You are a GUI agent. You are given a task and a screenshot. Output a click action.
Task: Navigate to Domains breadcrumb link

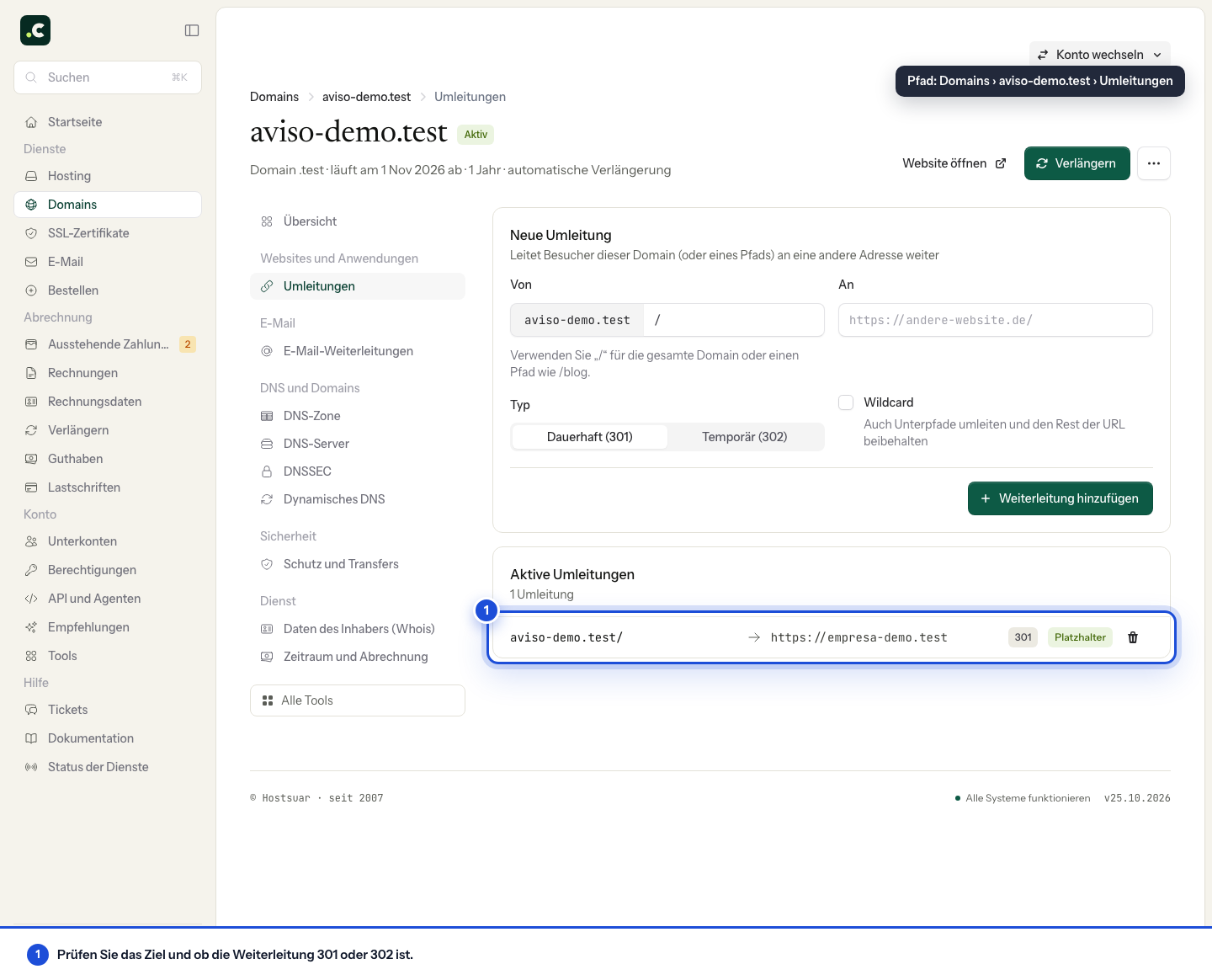pyautogui.click(x=274, y=97)
